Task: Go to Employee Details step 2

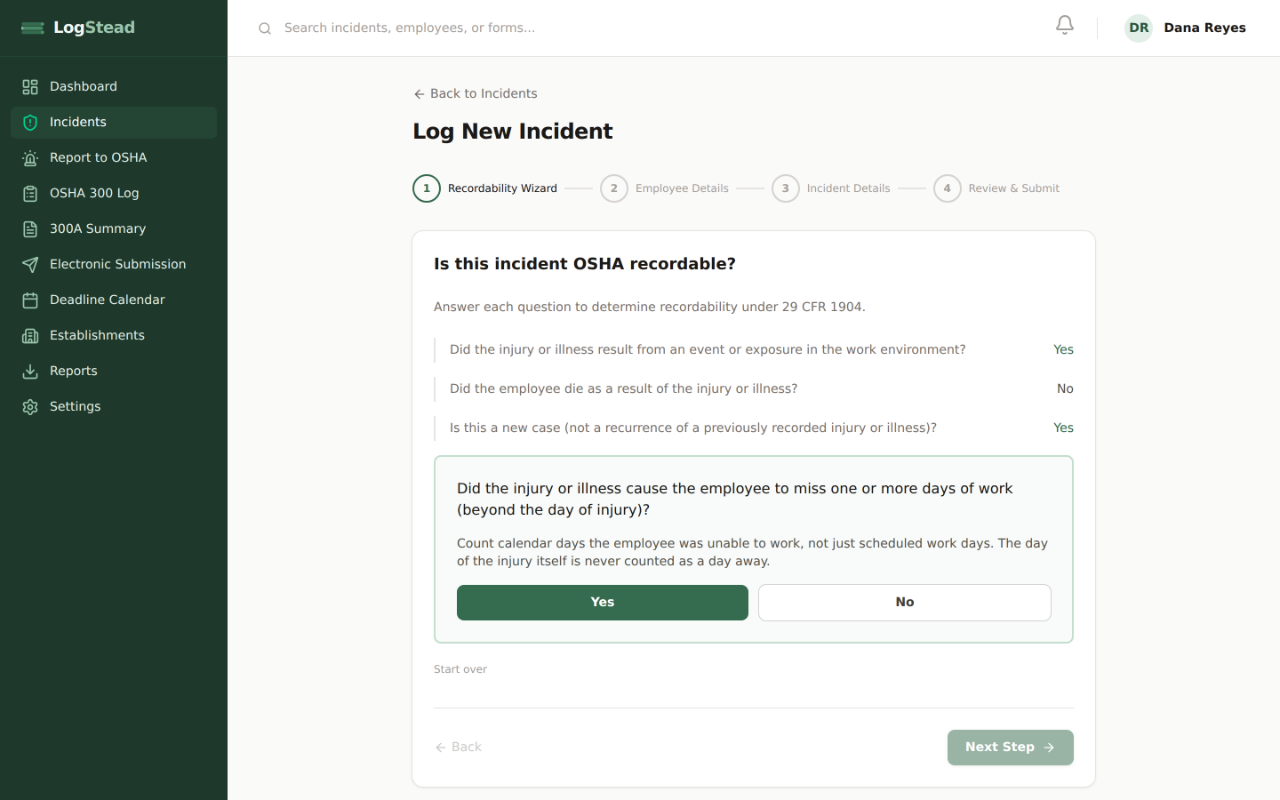Action: pos(665,188)
